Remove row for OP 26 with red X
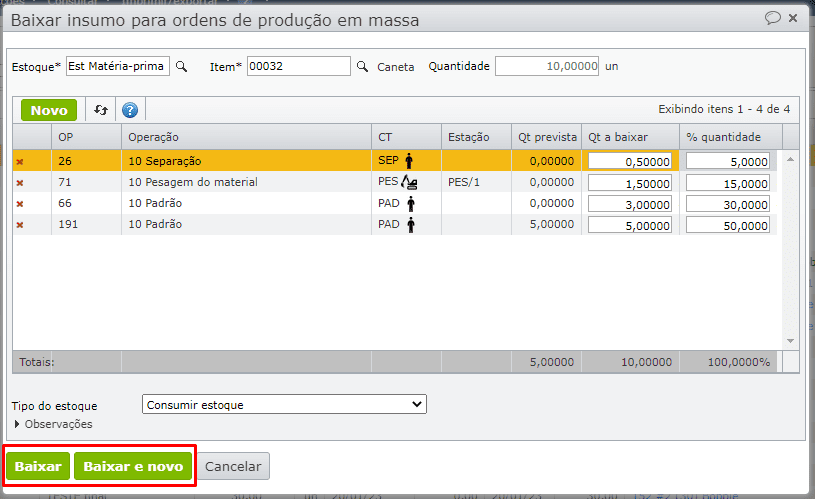 20,162
